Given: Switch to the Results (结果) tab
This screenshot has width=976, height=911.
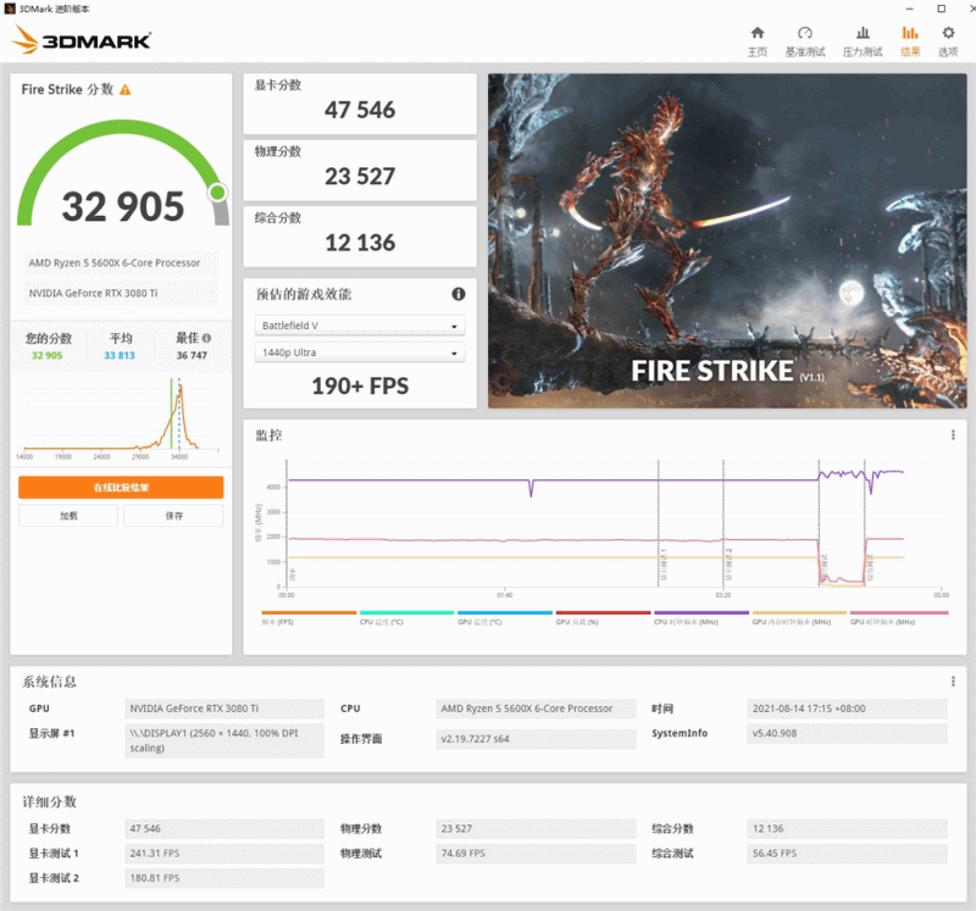Looking at the screenshot, I should [x=910, y=40].
